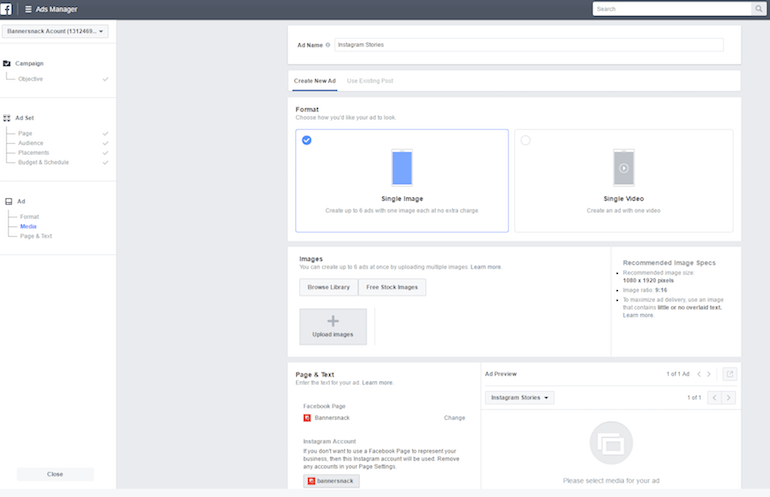Open the Instagram Stories preview dropdown
The height and width of the screenshot is (497, 770).
click(x=520, y=398)
